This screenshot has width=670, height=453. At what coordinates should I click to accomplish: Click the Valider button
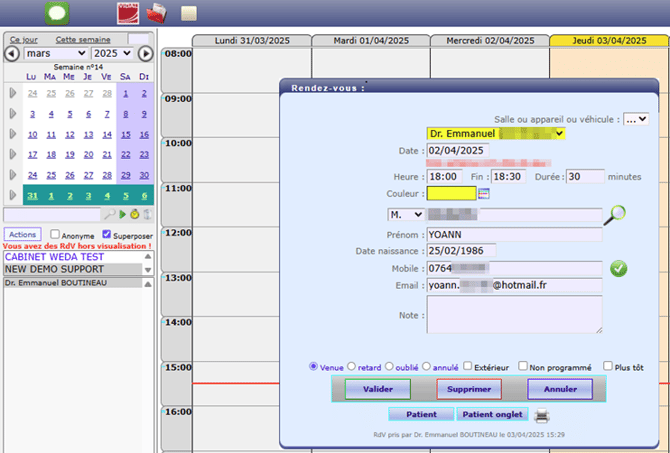click(378, 389)
